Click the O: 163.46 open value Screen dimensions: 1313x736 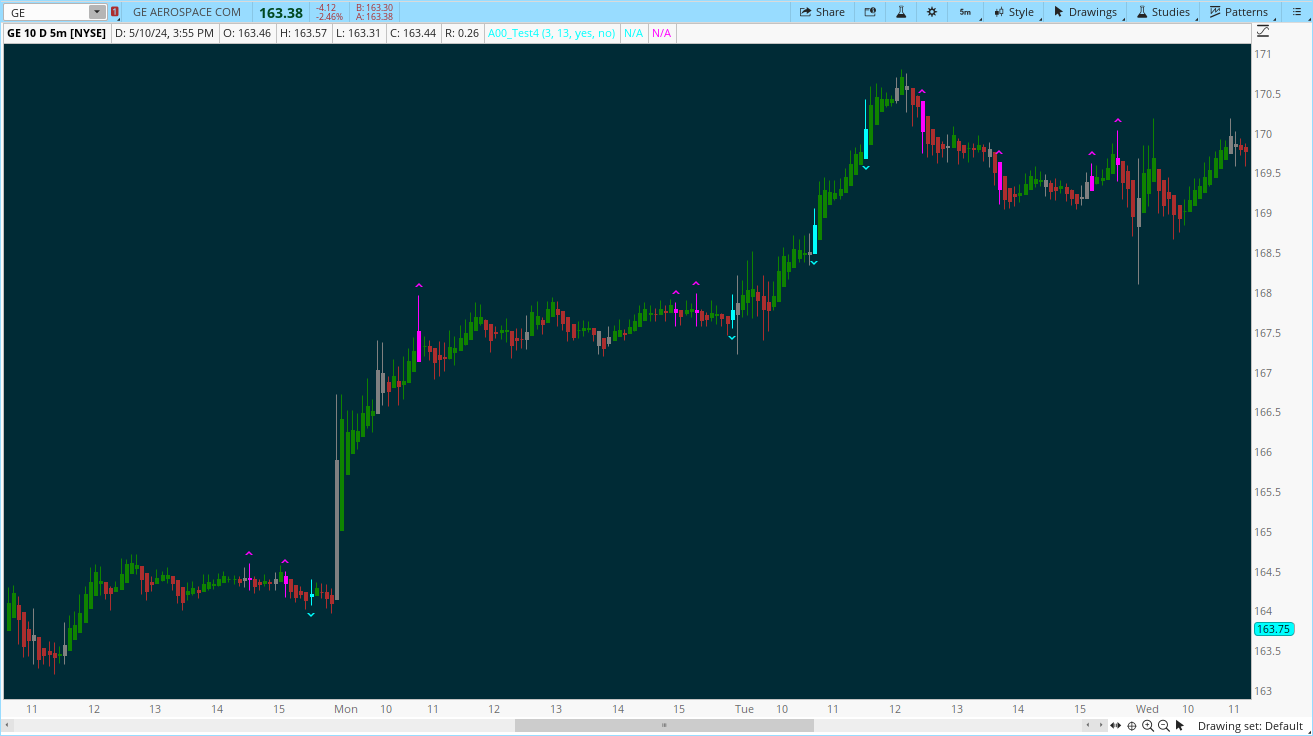(246, 33)
